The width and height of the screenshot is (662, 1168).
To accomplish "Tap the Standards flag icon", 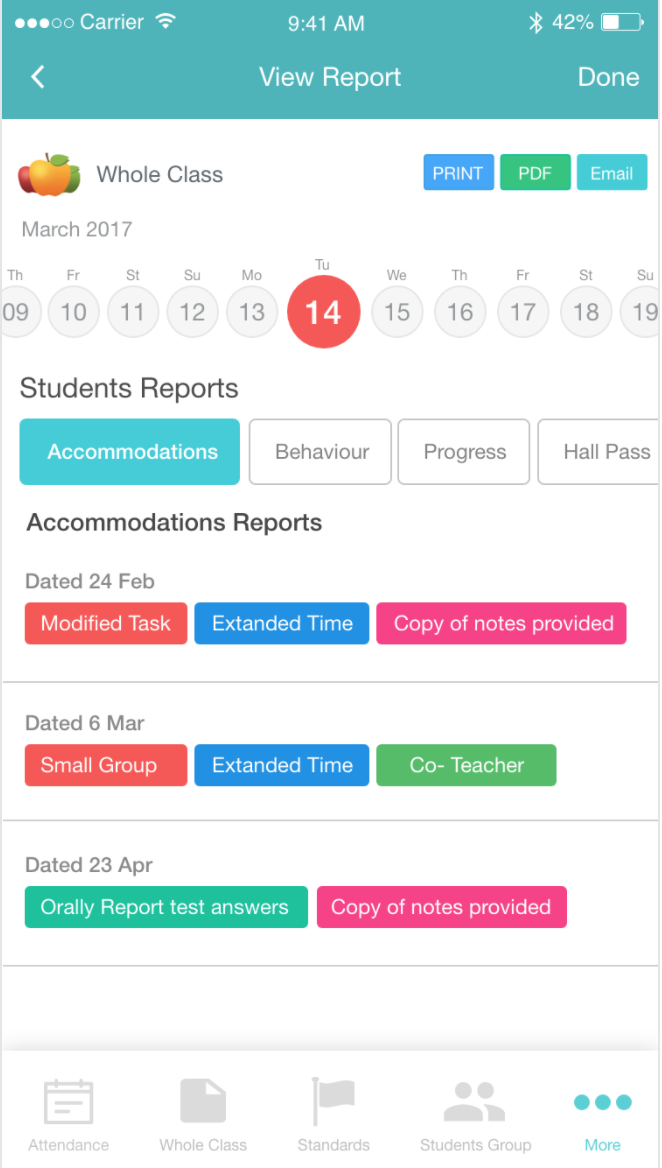I will [x=333, y=1102].
